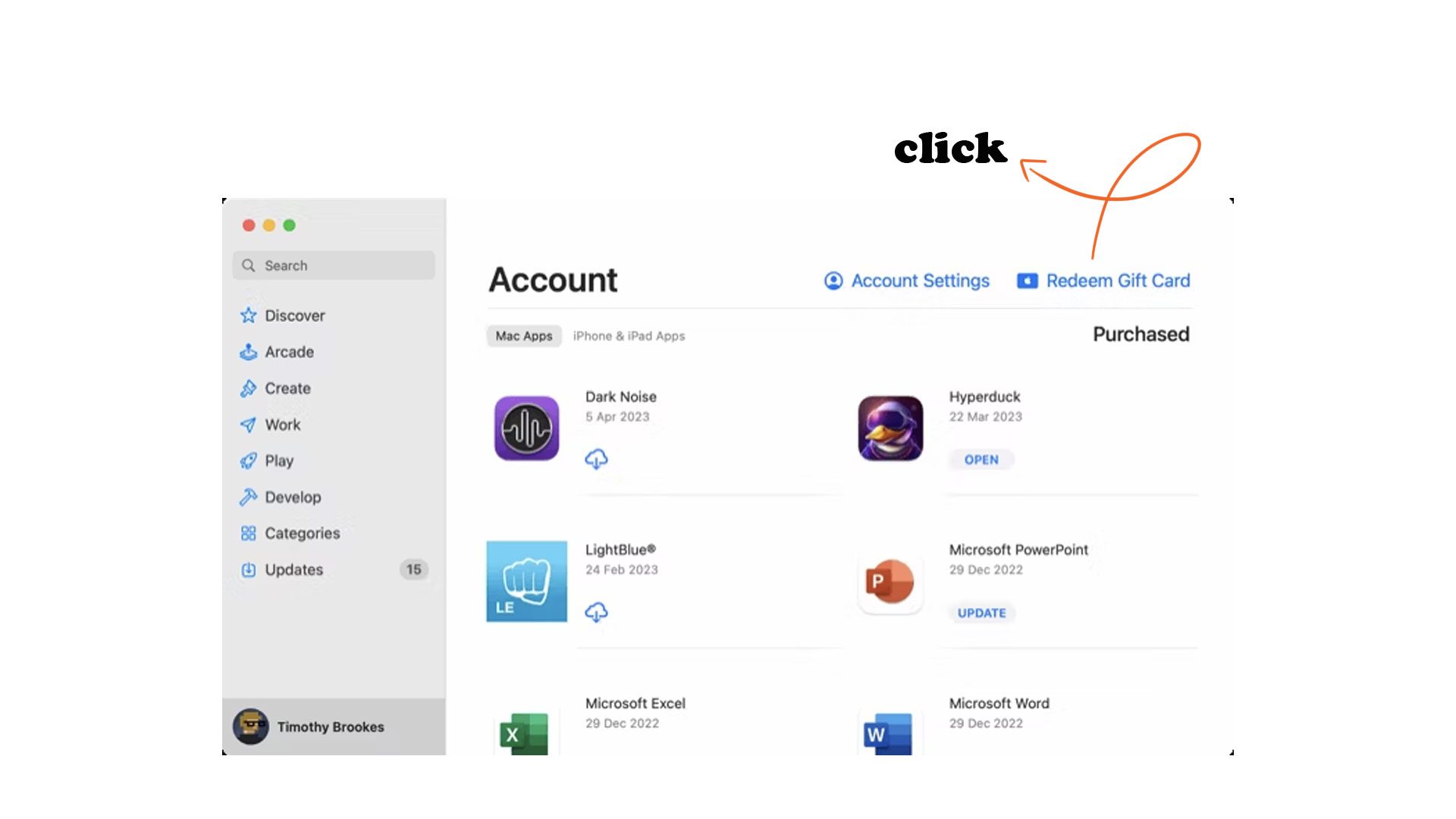Download LightBlue app
This screenshot has width=1456, height=819.
(596, 611)
